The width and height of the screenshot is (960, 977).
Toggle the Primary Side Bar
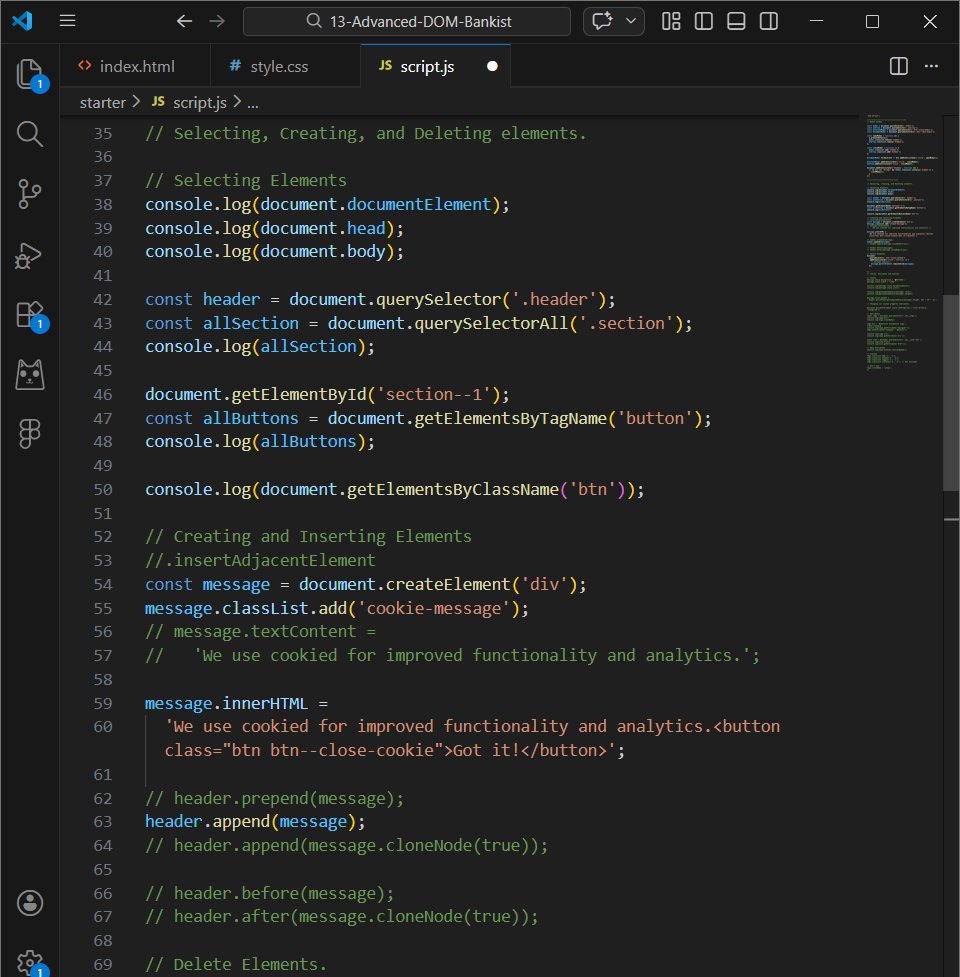pos(703,20)
